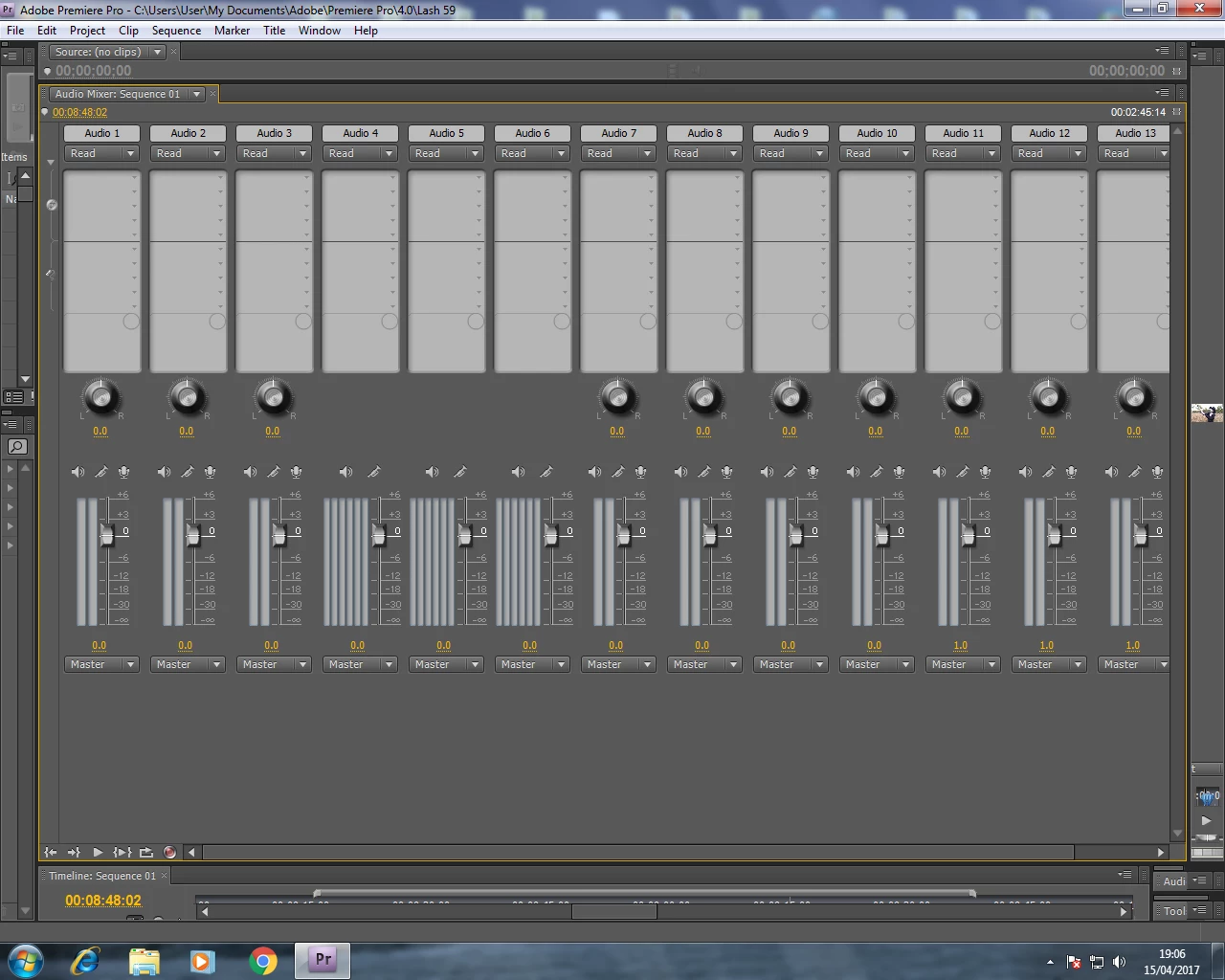Screen dimensions: 1225x980
Task: Mute track Audio 7
Action: (x=594, y=472)
